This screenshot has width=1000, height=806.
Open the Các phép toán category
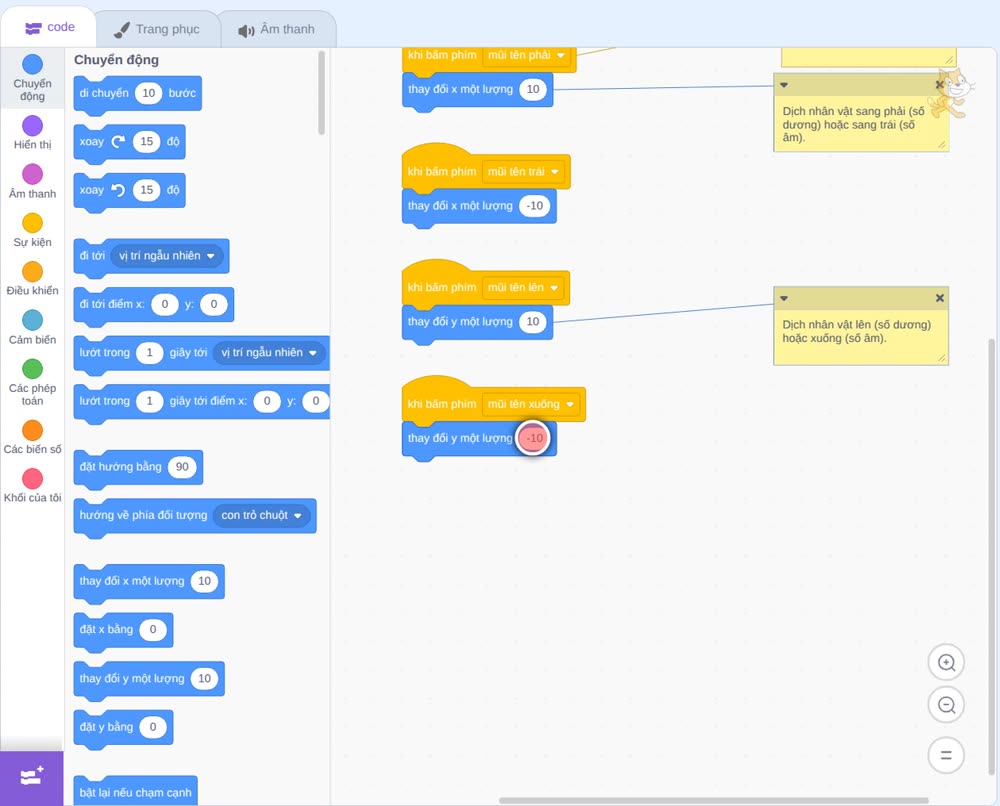32,383
